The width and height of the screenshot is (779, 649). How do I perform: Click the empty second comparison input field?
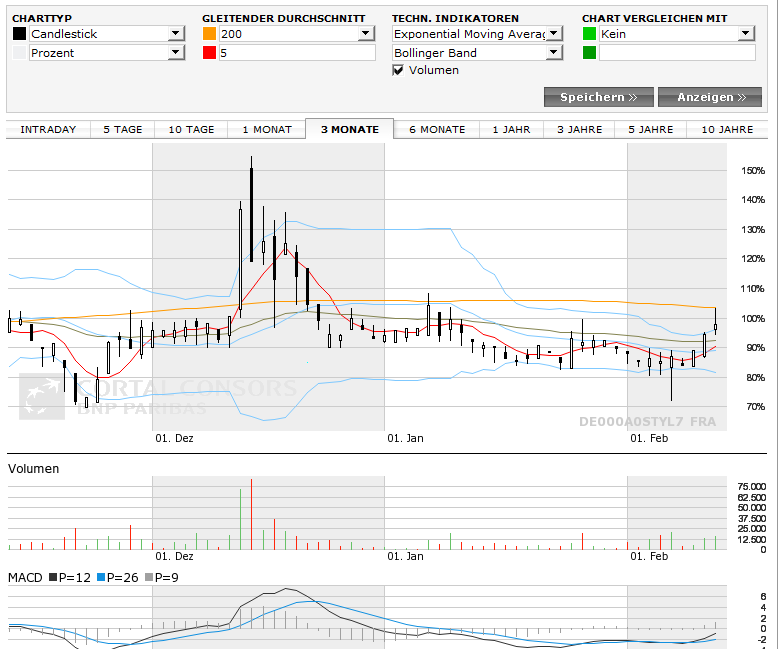[677, 53]
